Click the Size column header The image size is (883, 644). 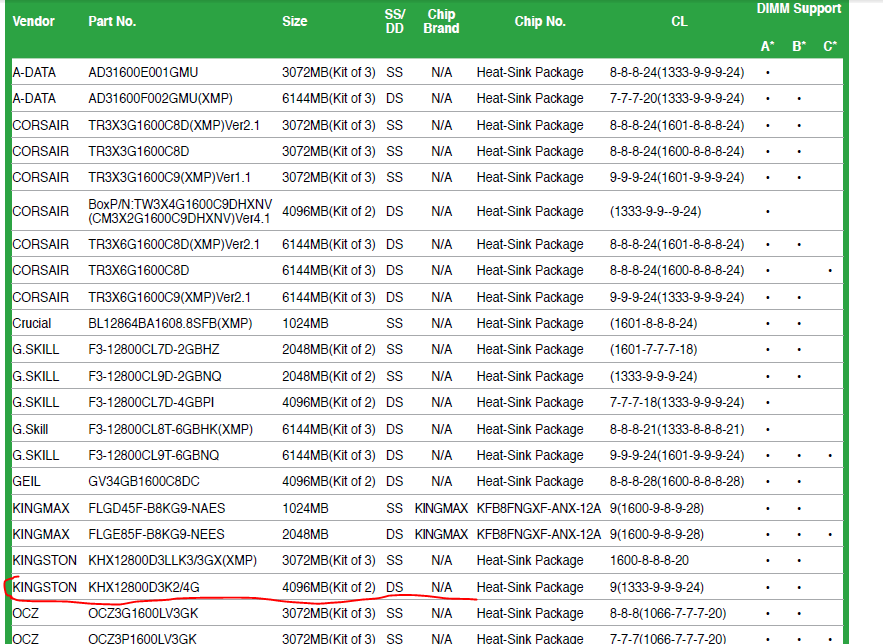[x=295, y=21]
